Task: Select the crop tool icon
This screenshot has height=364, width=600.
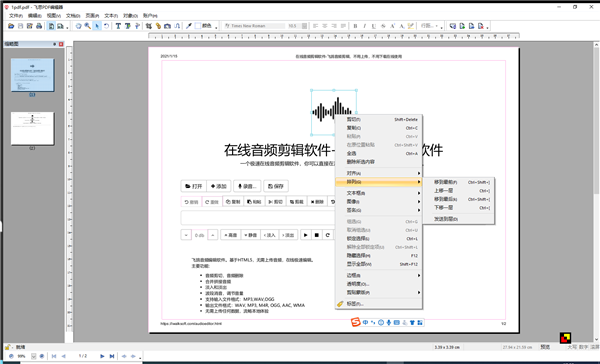Action: pos(148,26)
